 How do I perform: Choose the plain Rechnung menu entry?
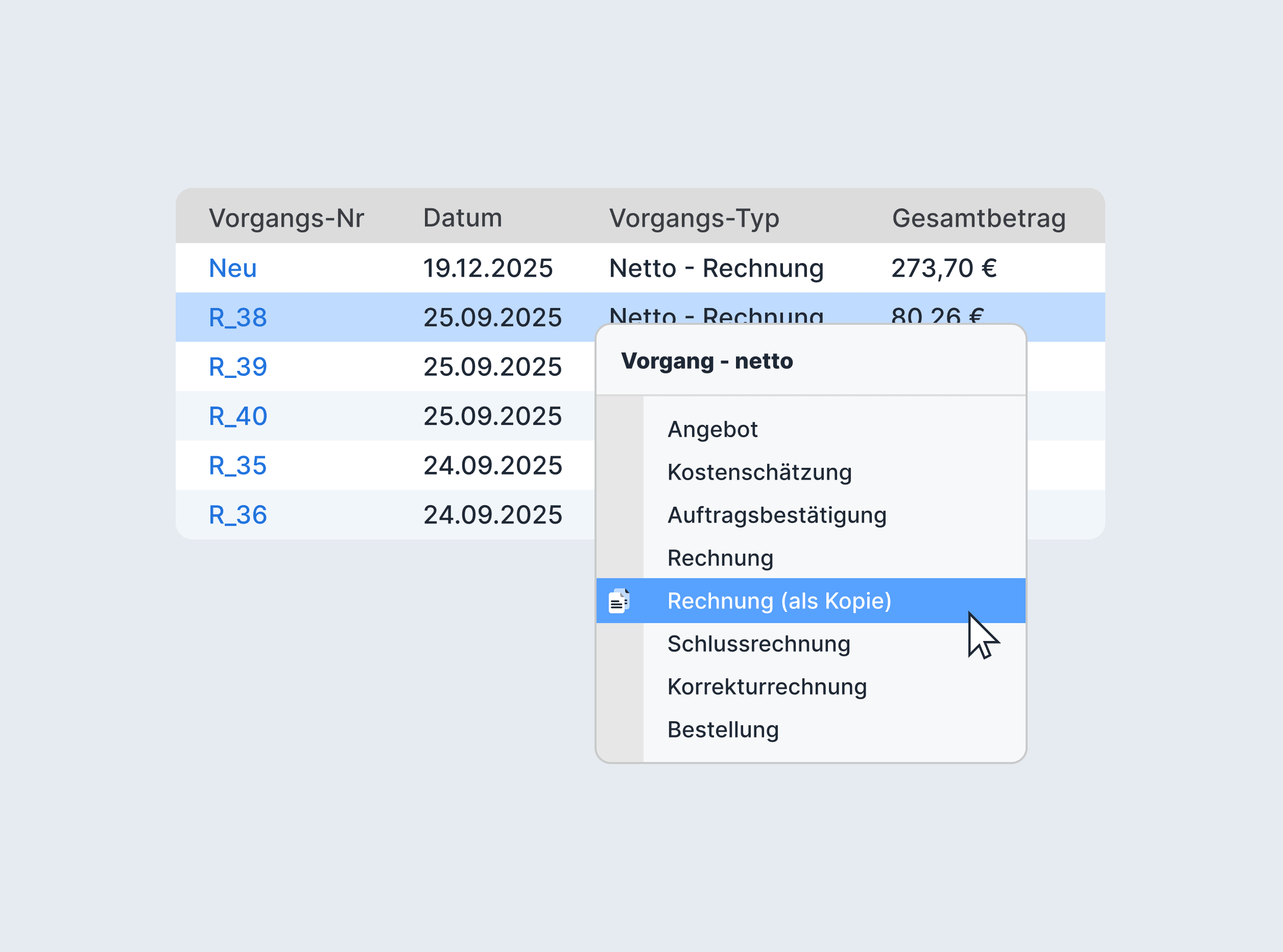click(x=721, y=558)
